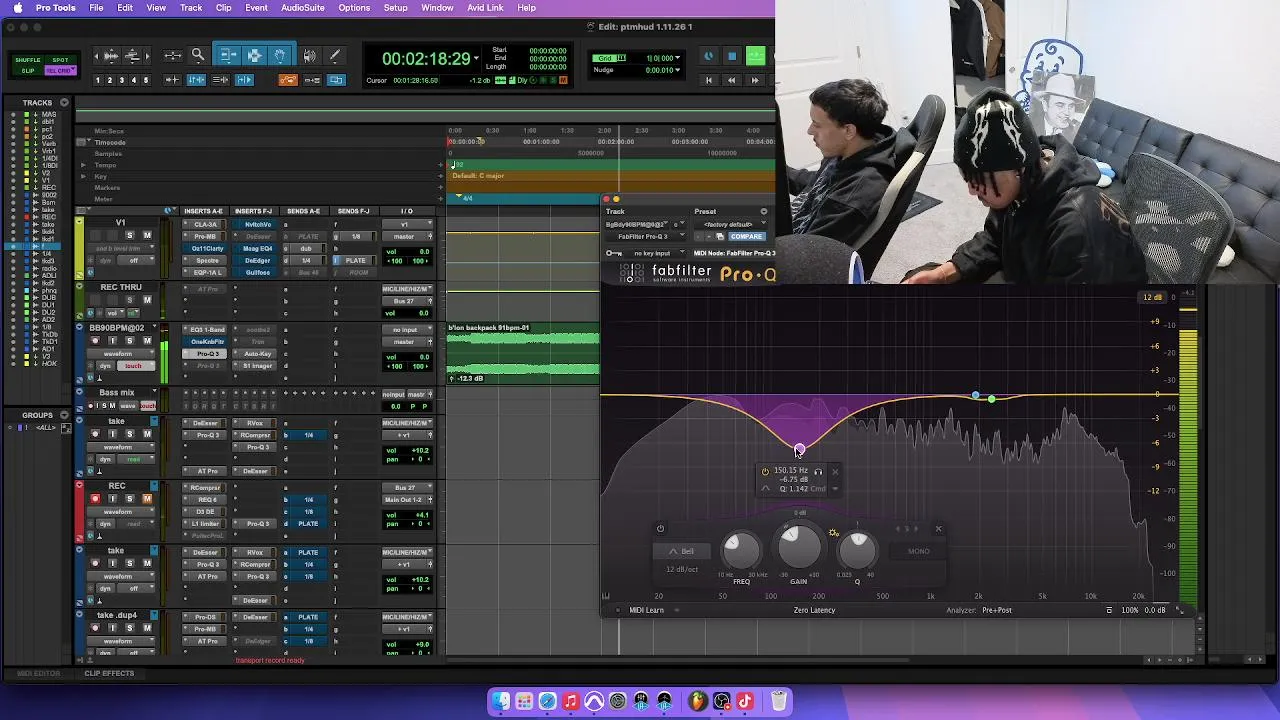
Task: Click the 12 dB/oct slope setting
Action: pos(682,570)
